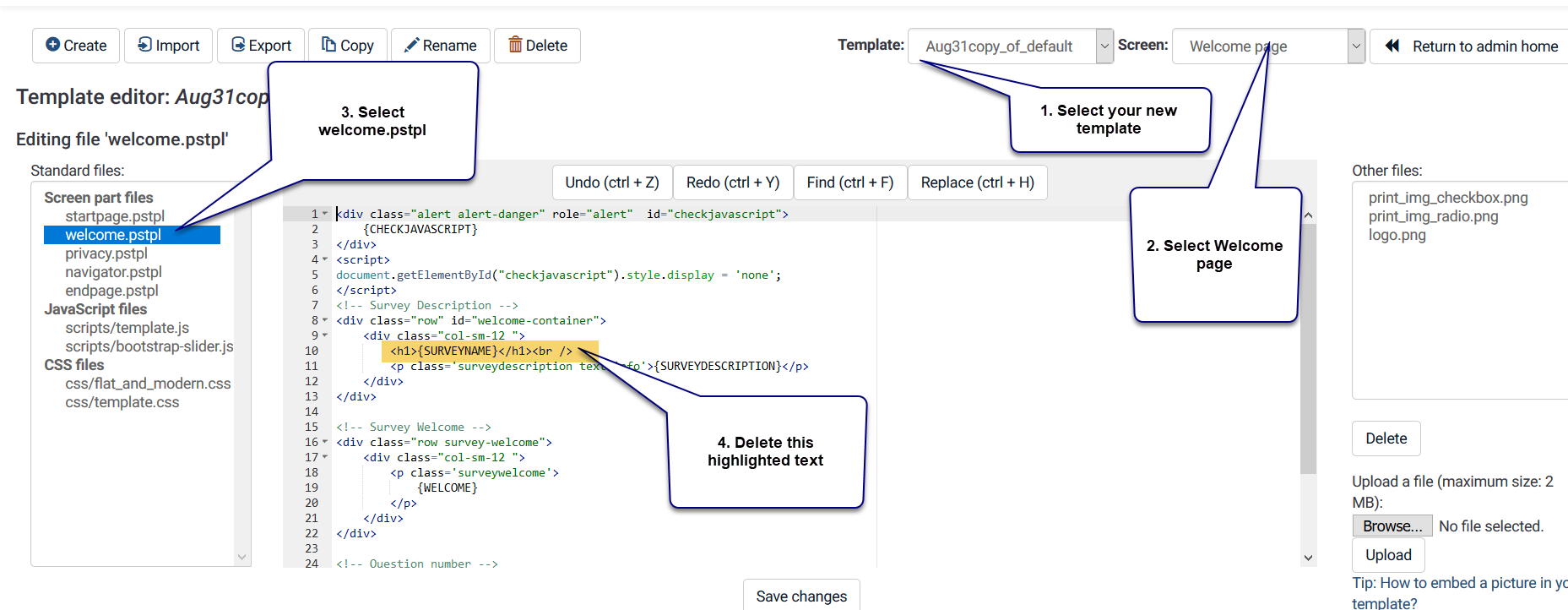Screen dimensions: 1568x610
Task: Click standard files list scroll down arrow
Action: pos(242,557)
